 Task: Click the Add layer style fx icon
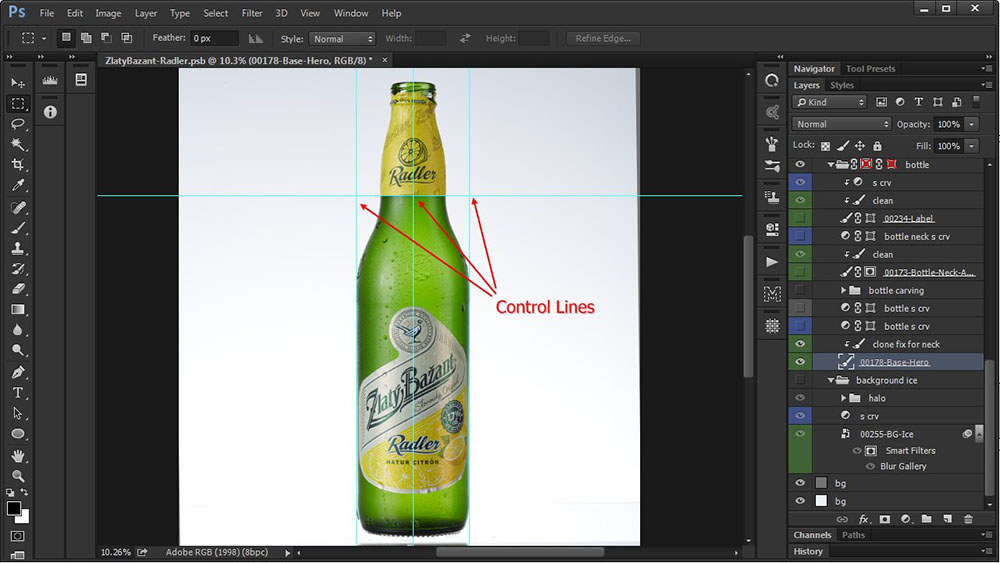pyautogui.click(x=864, y=519)
